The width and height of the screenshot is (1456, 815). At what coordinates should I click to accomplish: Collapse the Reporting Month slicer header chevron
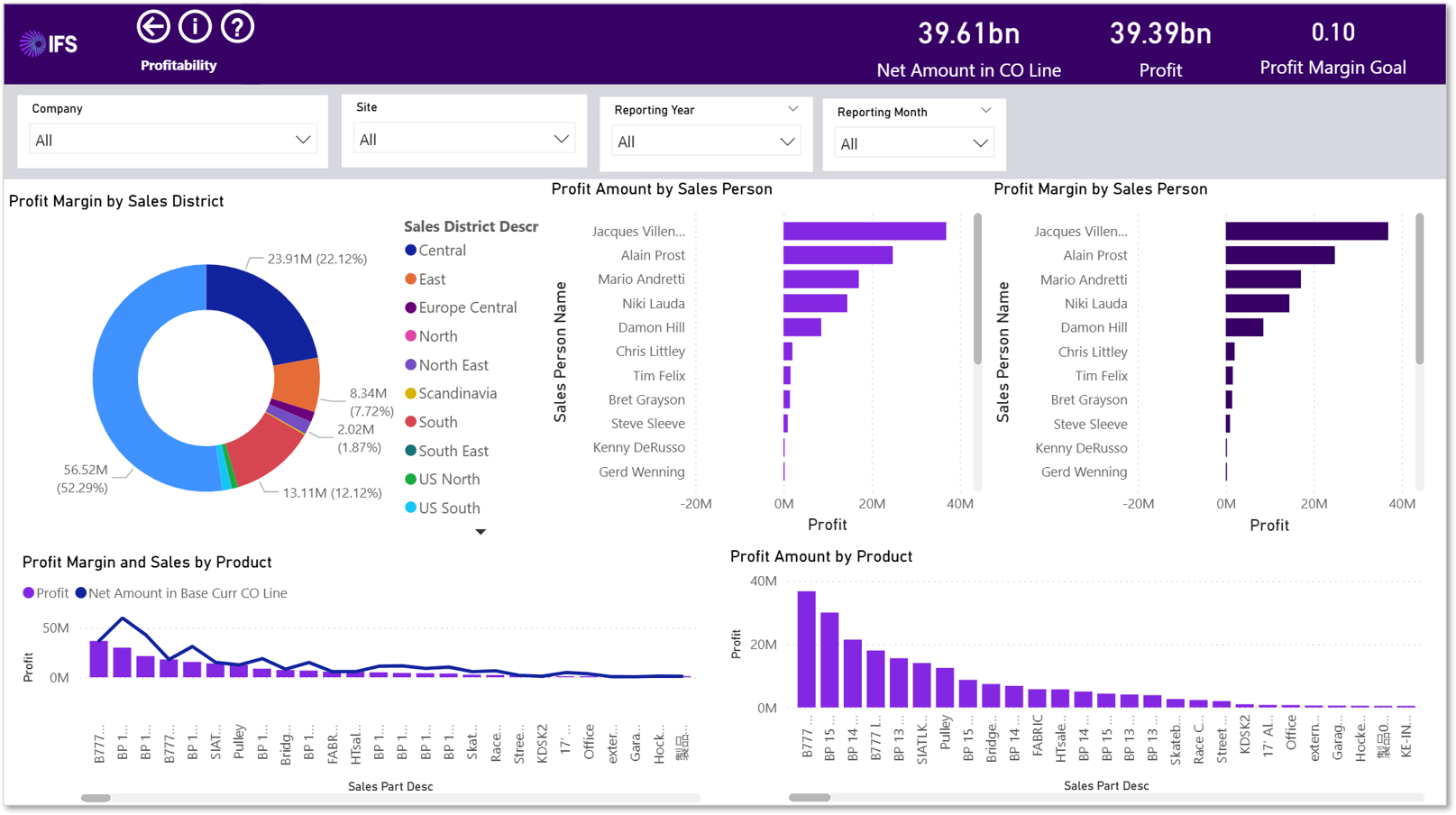pyautogui.click(x=985, y=111)
